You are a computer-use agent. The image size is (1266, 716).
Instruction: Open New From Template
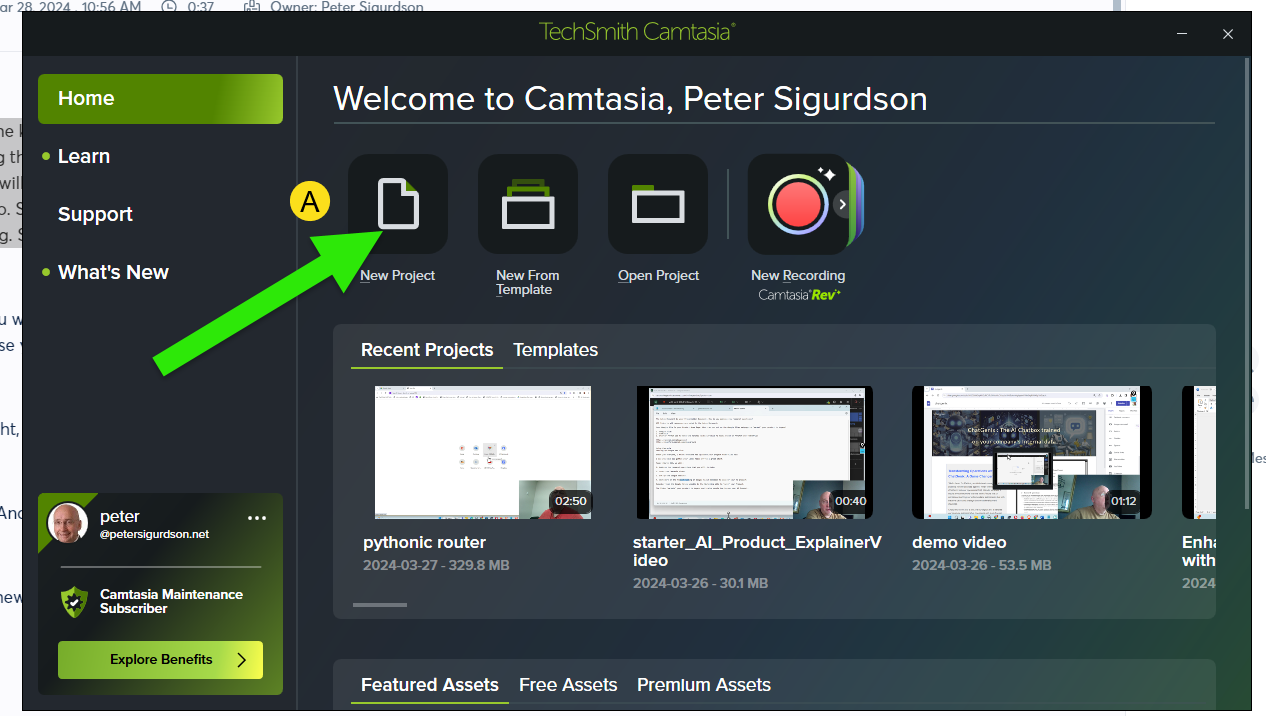point(528,204)
